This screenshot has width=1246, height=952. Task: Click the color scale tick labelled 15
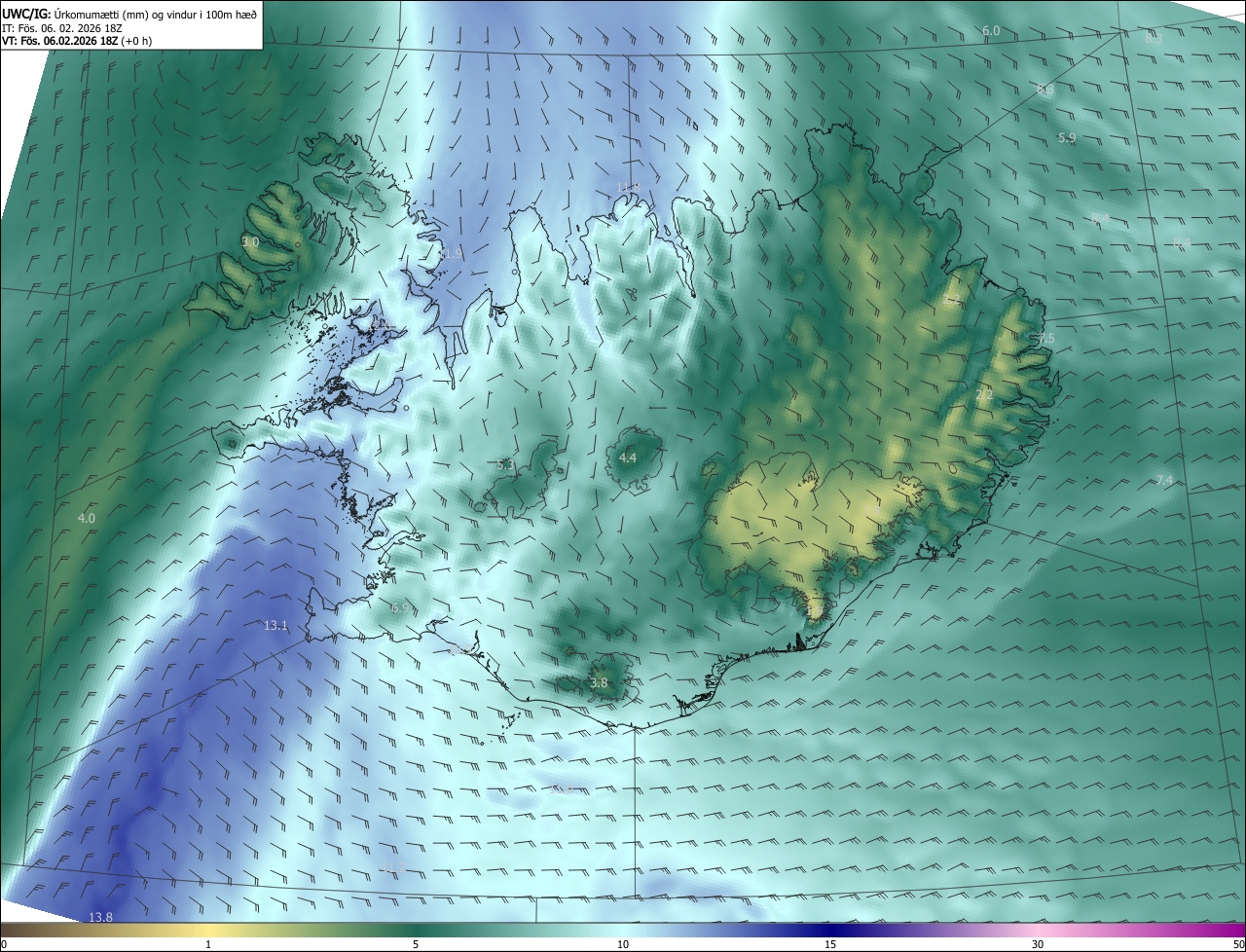point(830,944)
